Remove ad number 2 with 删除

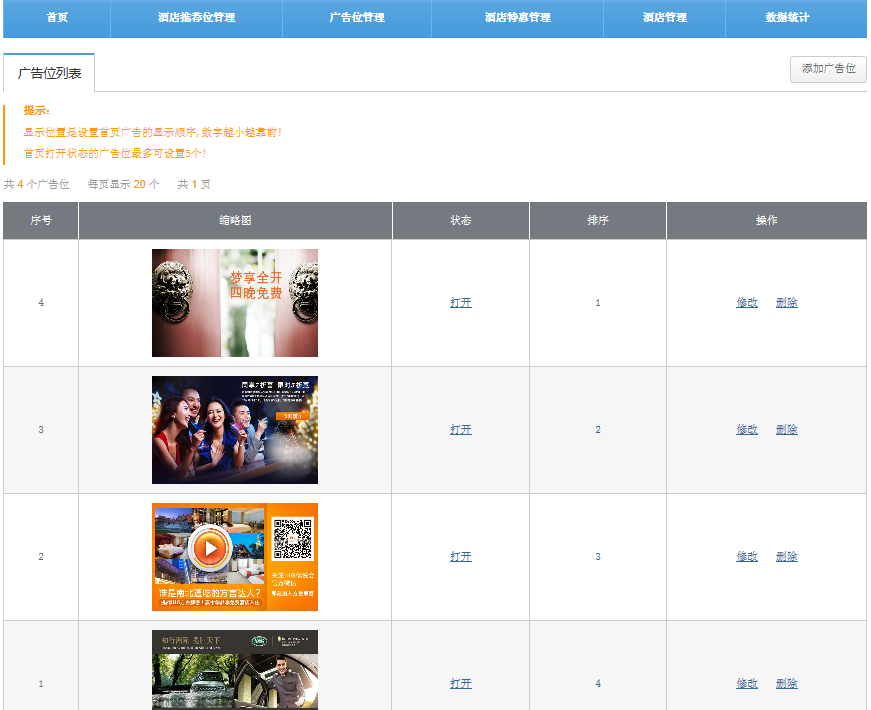[787, 557]
